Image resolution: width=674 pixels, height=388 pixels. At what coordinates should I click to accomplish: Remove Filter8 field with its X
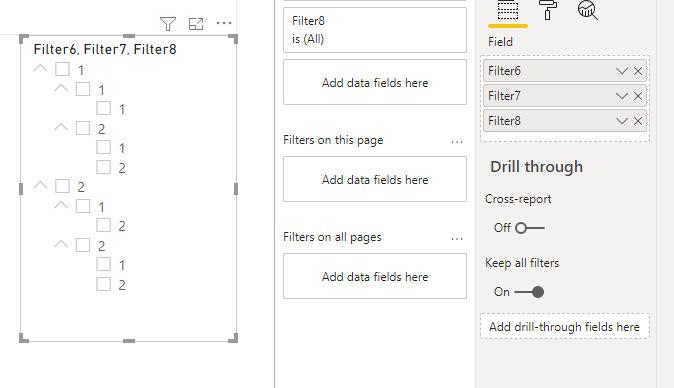638,121
